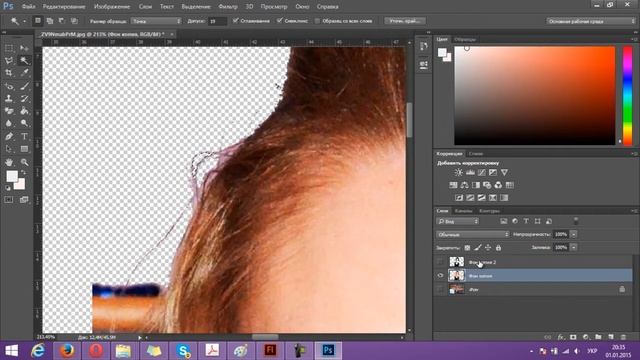Select the Zoom tool
This screenshot has width=640, height=360.
24,162
